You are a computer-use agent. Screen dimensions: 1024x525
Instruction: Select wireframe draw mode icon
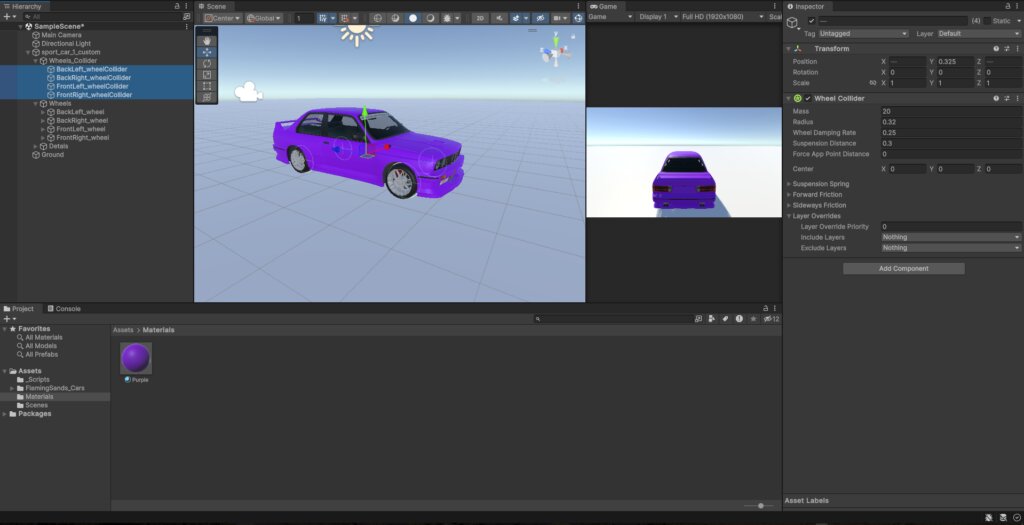[x=377, y=18]
